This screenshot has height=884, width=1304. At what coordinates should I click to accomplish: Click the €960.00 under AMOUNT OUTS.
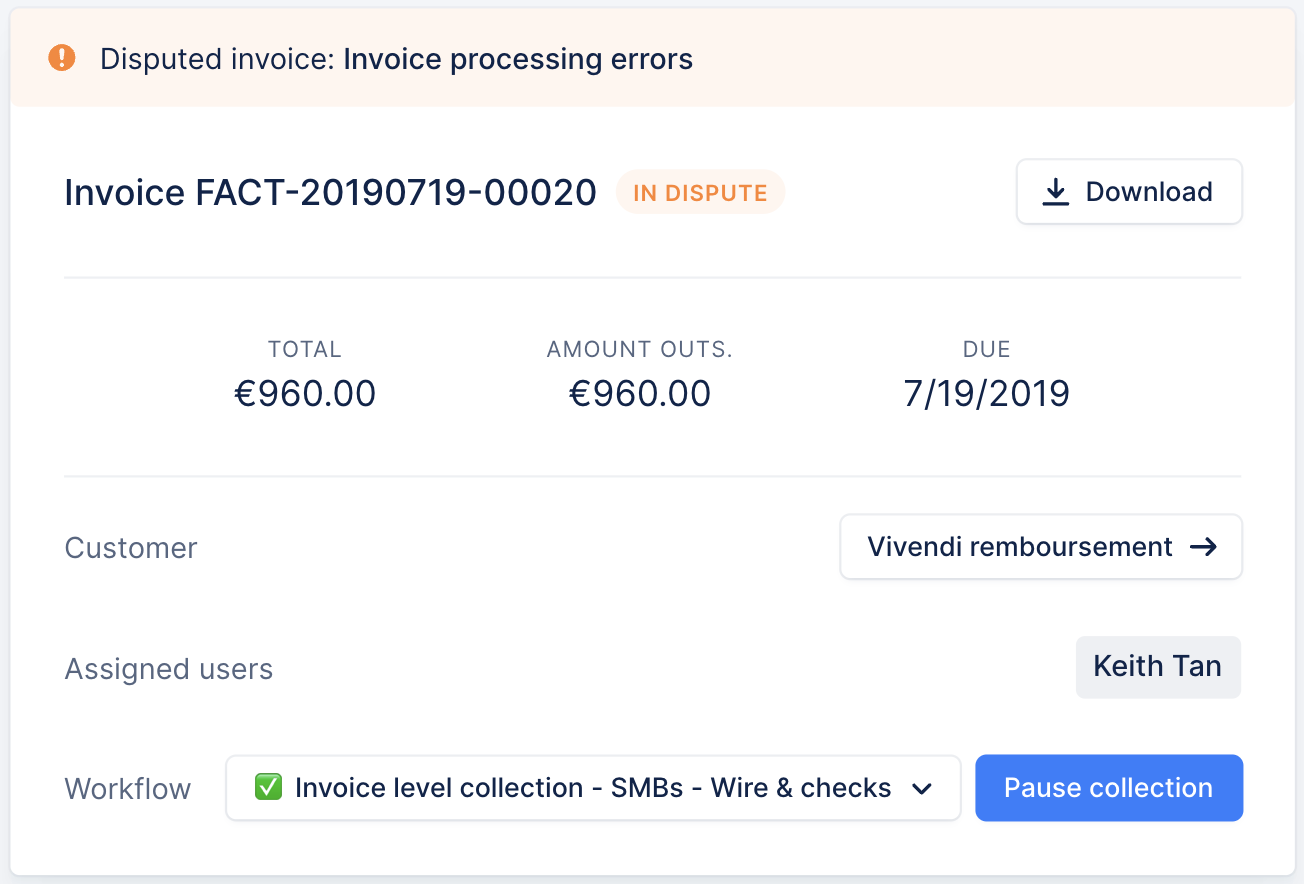coord(640,394)
